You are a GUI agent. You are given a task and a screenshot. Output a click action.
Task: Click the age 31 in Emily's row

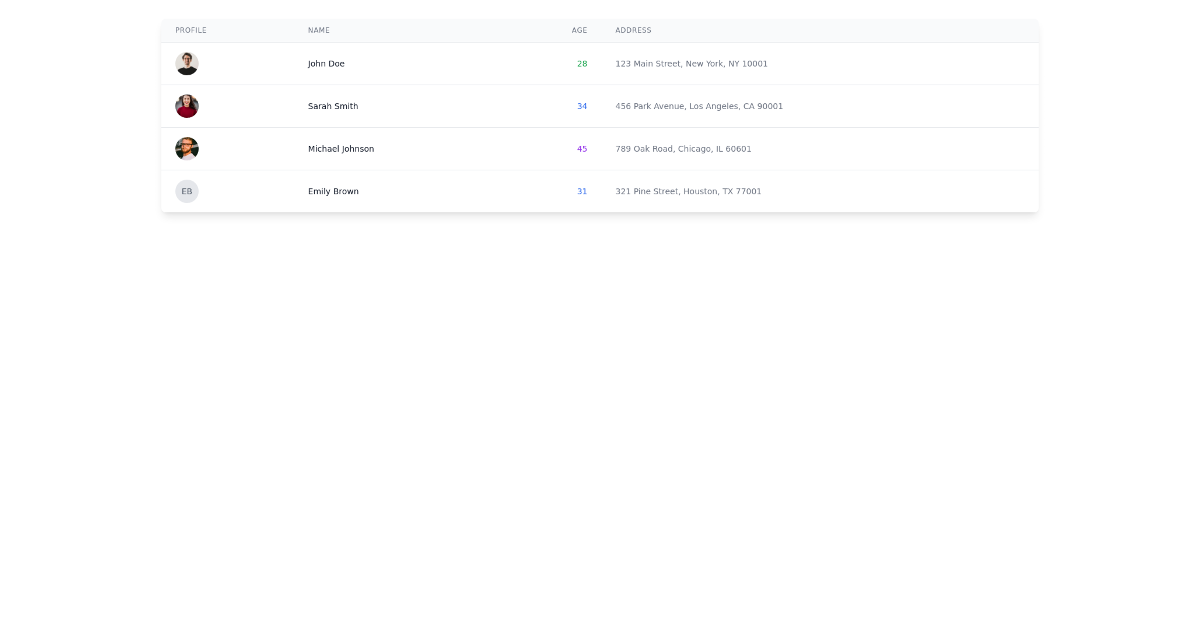pyautogui.click(x=582, y=191)
